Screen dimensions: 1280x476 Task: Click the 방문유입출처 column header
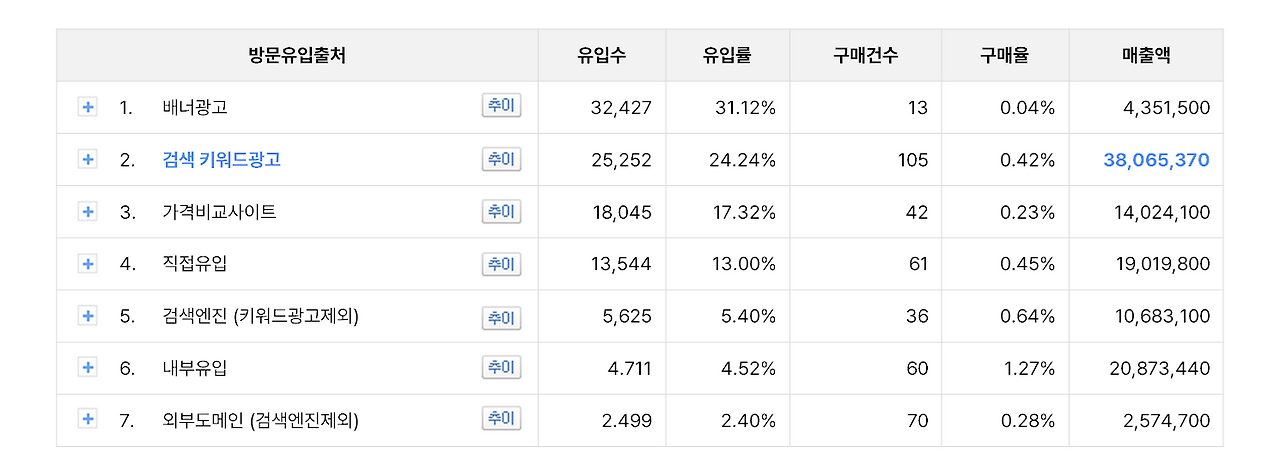(297, 56)
